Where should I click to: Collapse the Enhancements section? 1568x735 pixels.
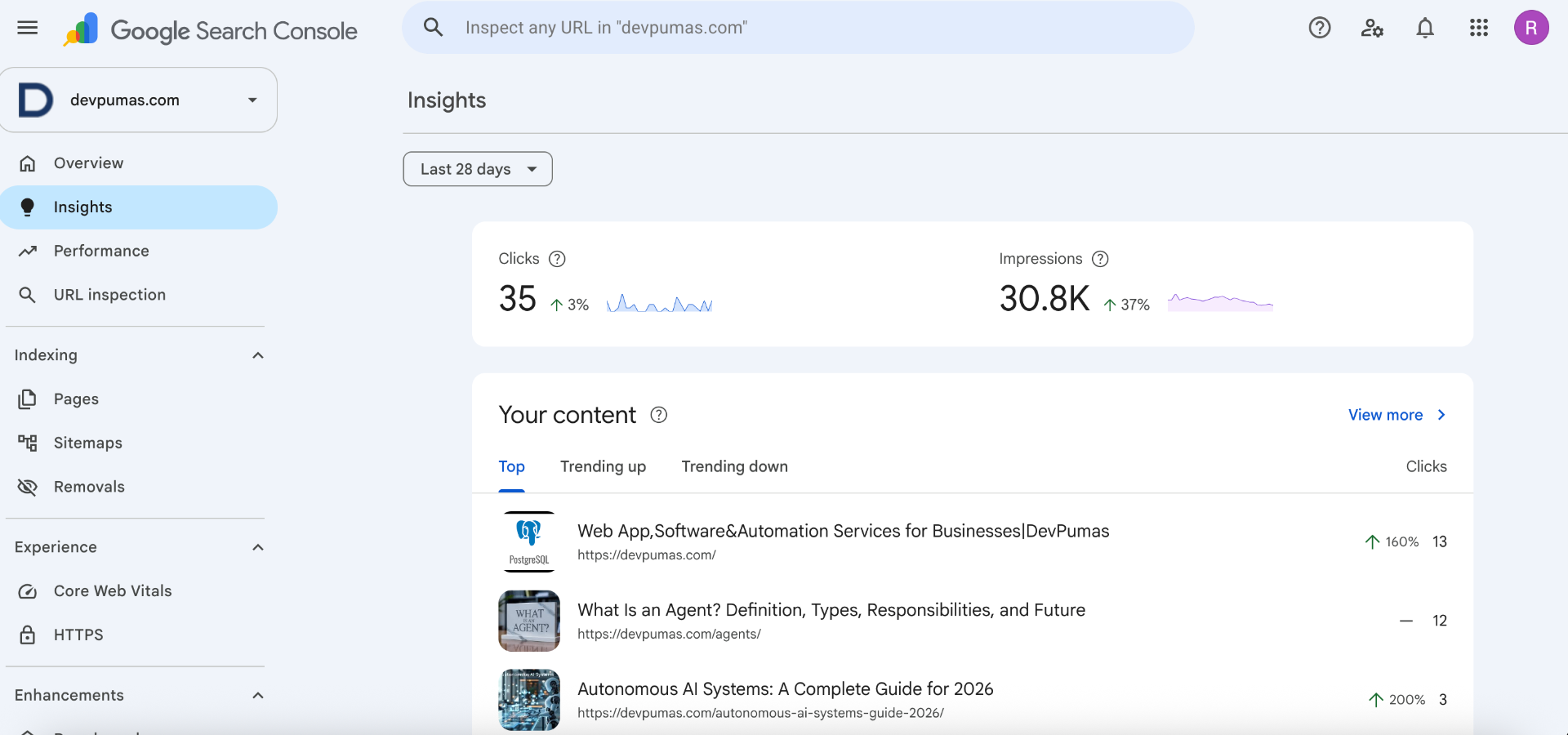pyautogui.click(x=258, y=696)
